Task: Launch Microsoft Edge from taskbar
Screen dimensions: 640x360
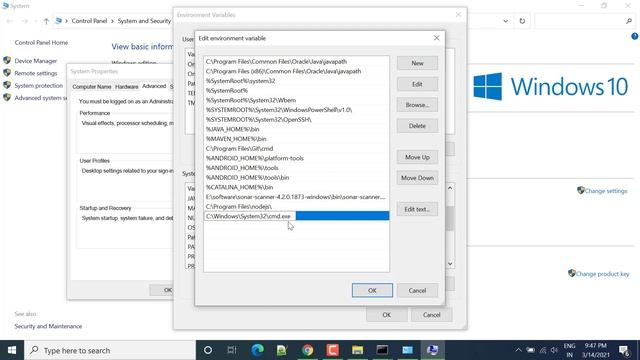Action: click(x=257, y=350)
